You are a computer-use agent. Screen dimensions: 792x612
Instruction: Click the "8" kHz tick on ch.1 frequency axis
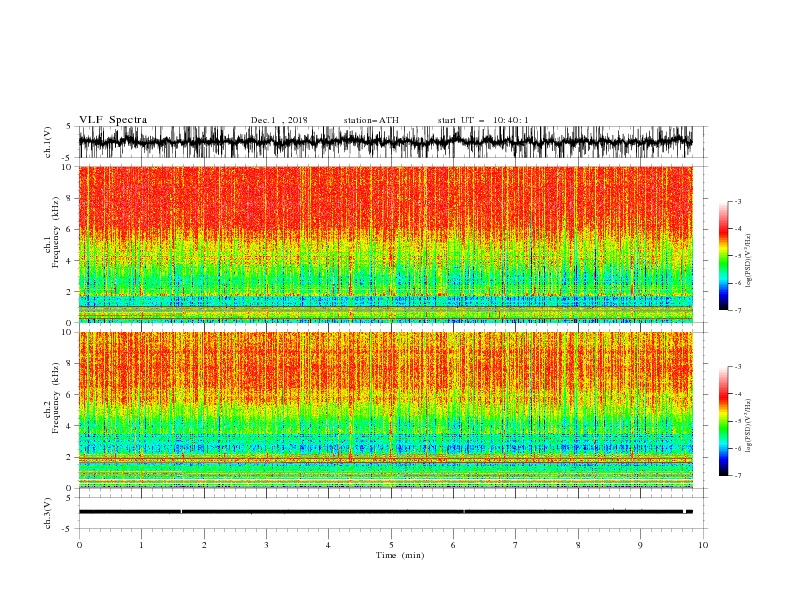pos(70,198)
